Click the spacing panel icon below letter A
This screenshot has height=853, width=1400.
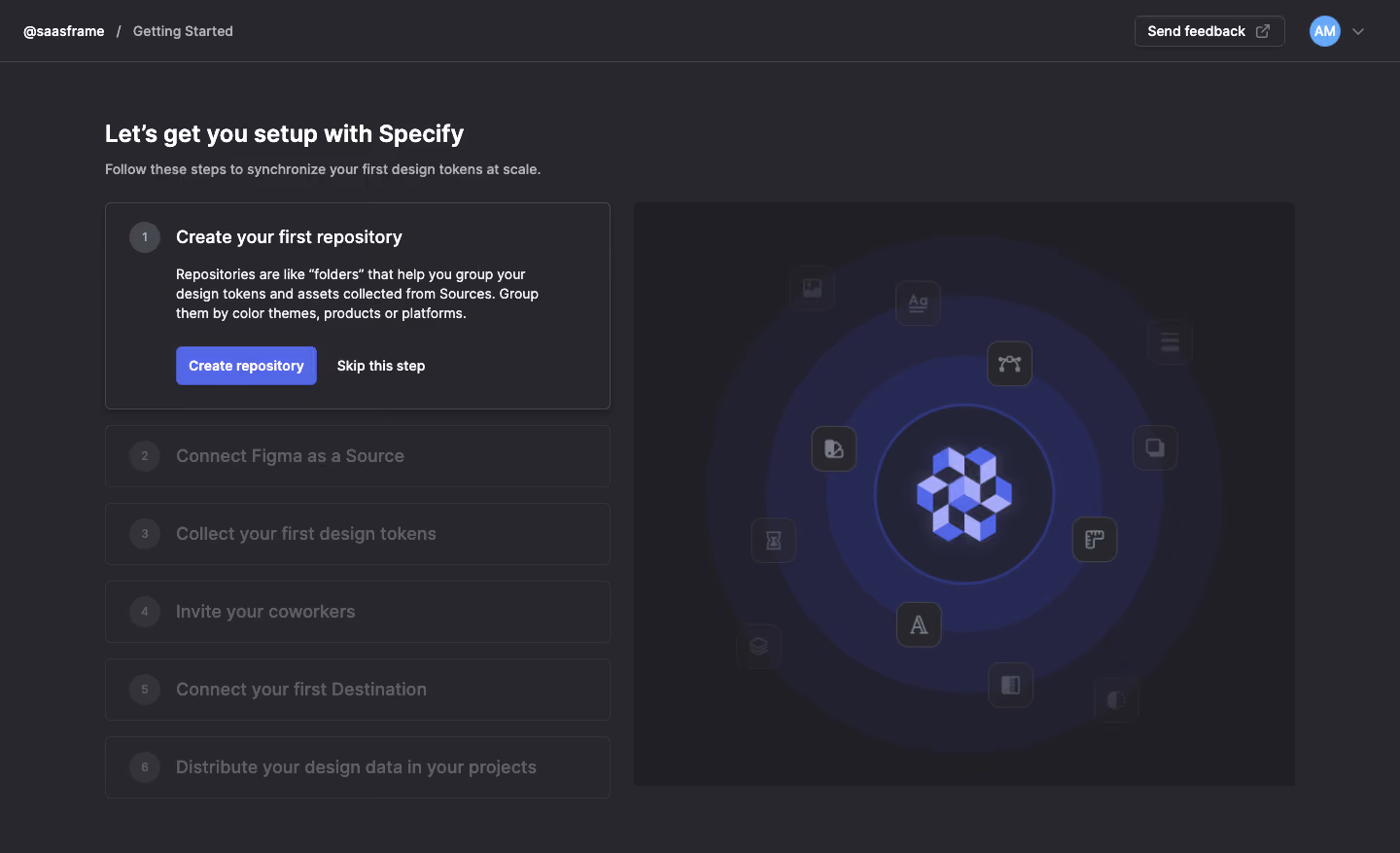pyautogui.click(x=1011, y=685)
